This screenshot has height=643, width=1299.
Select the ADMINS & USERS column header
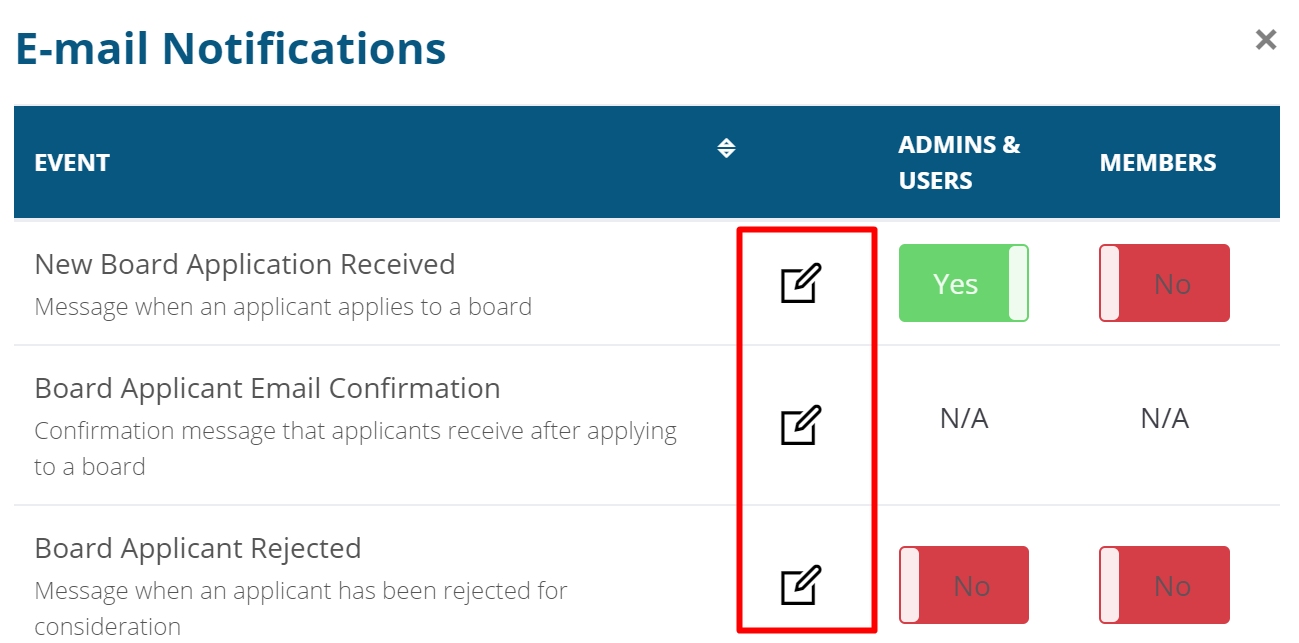[958, 162]
